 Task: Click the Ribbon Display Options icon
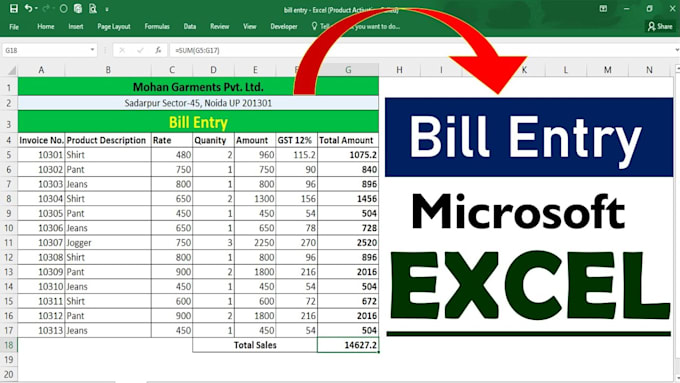coord(603,8)
